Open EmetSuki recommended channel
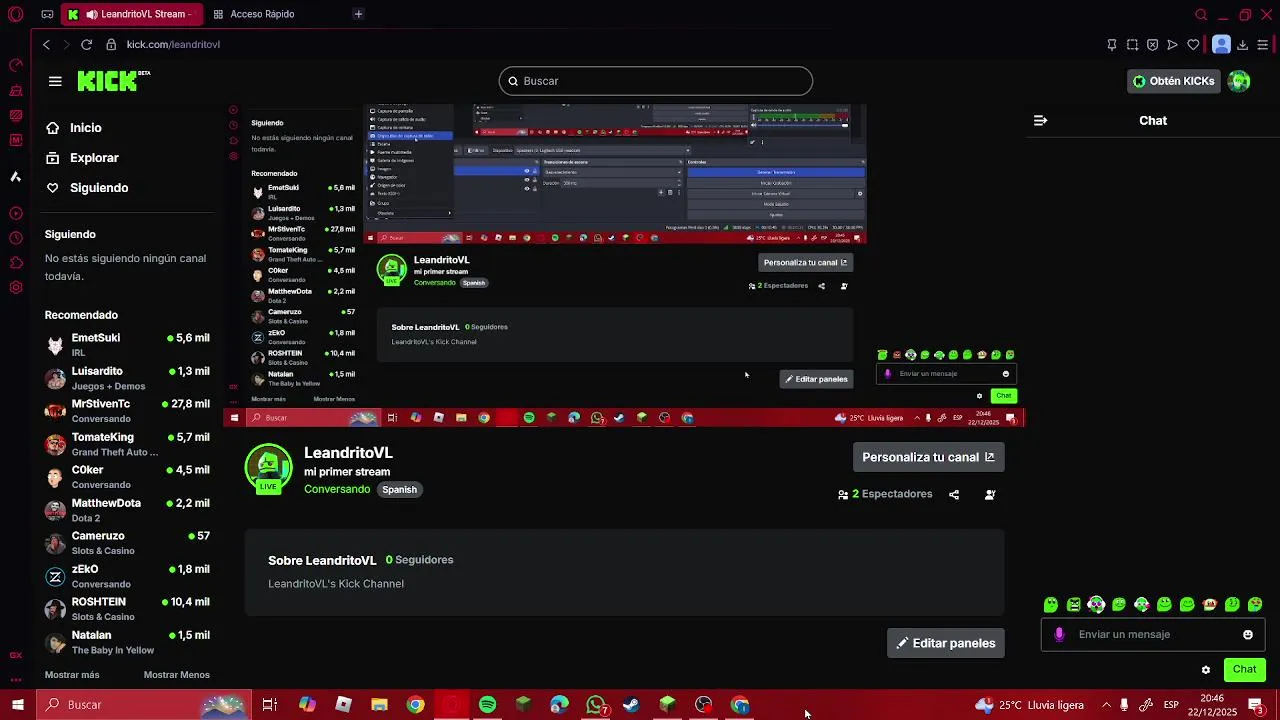Viewport: 1280px width, 720px height. (x=127, y=345)
